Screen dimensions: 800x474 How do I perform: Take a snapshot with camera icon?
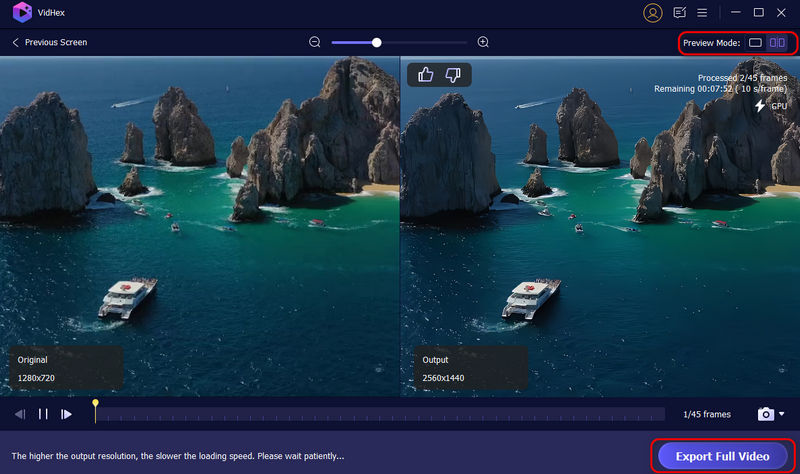point(765,414)
